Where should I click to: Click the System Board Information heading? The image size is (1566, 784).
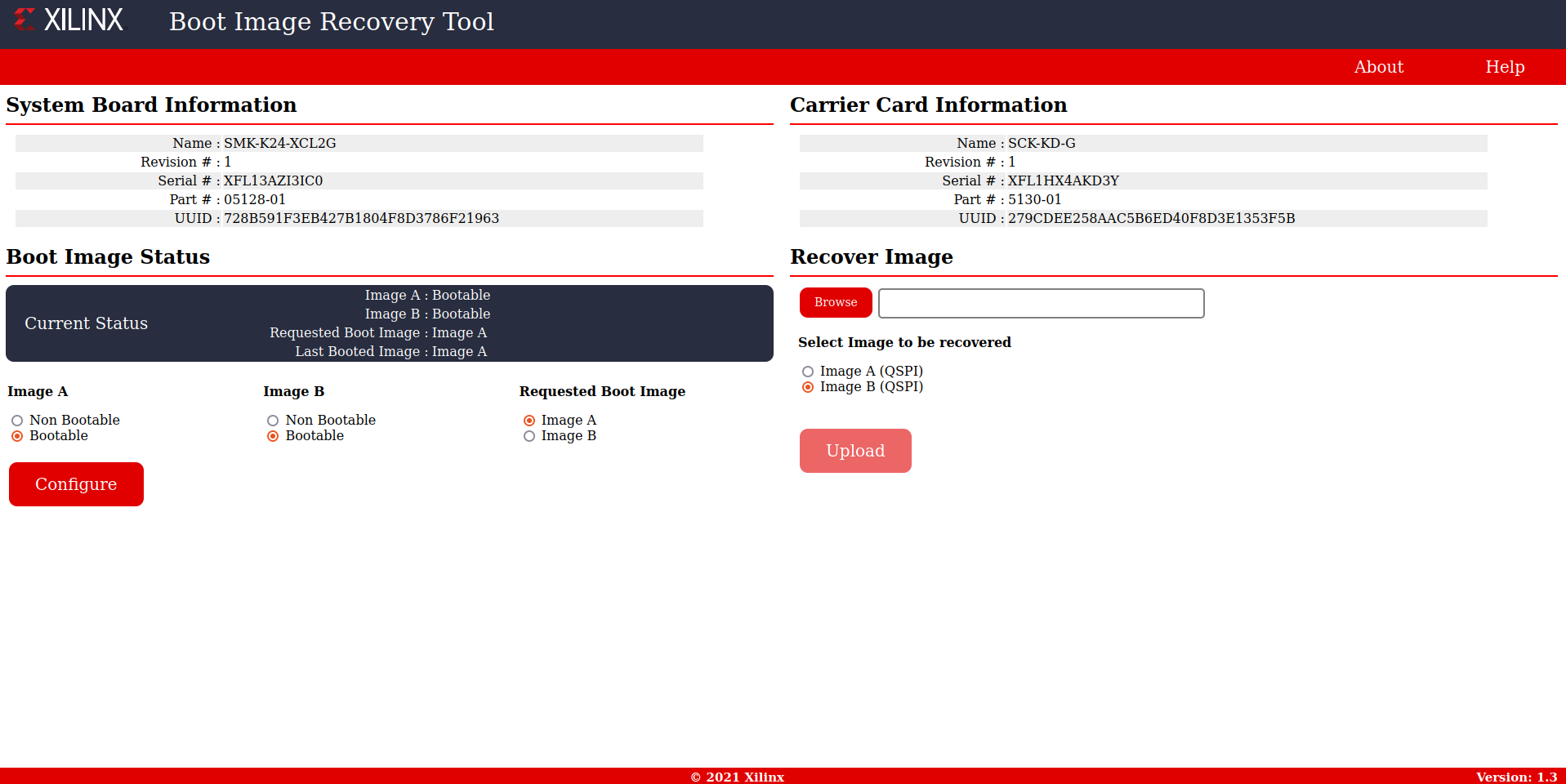151,105
